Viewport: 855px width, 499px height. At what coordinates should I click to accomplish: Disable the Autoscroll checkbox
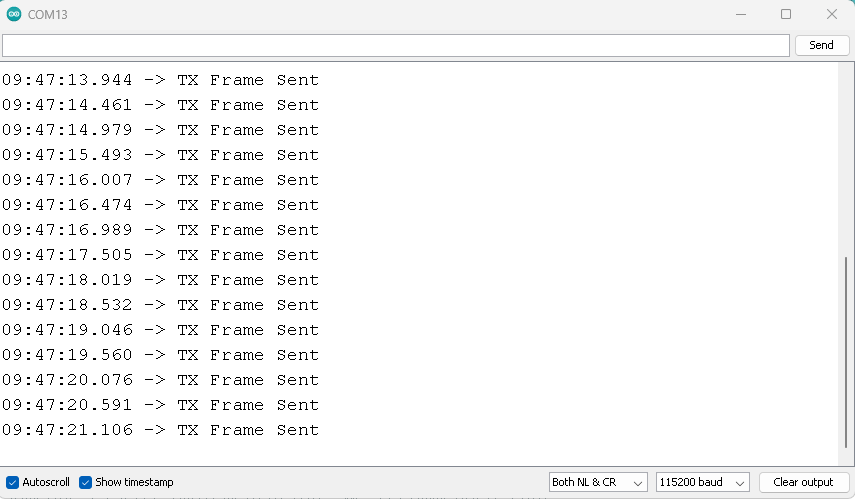click(13, 482)
